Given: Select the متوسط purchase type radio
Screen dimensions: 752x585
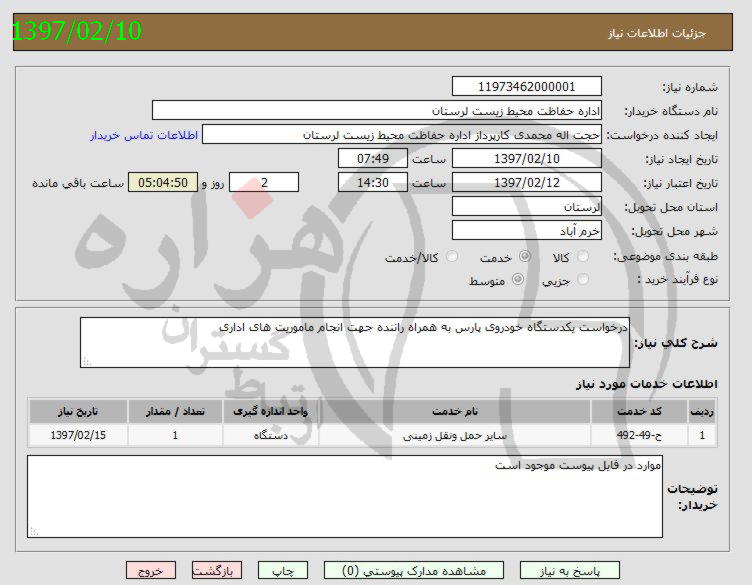Looking at the screenshot, I should (x=518, y=279).
